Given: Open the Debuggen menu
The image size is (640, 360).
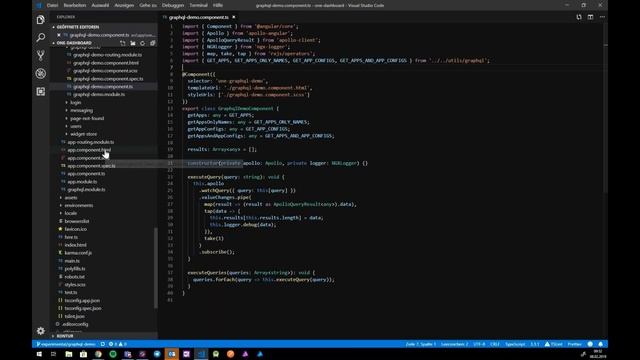Looking at the screenshot, I should 173,5.
